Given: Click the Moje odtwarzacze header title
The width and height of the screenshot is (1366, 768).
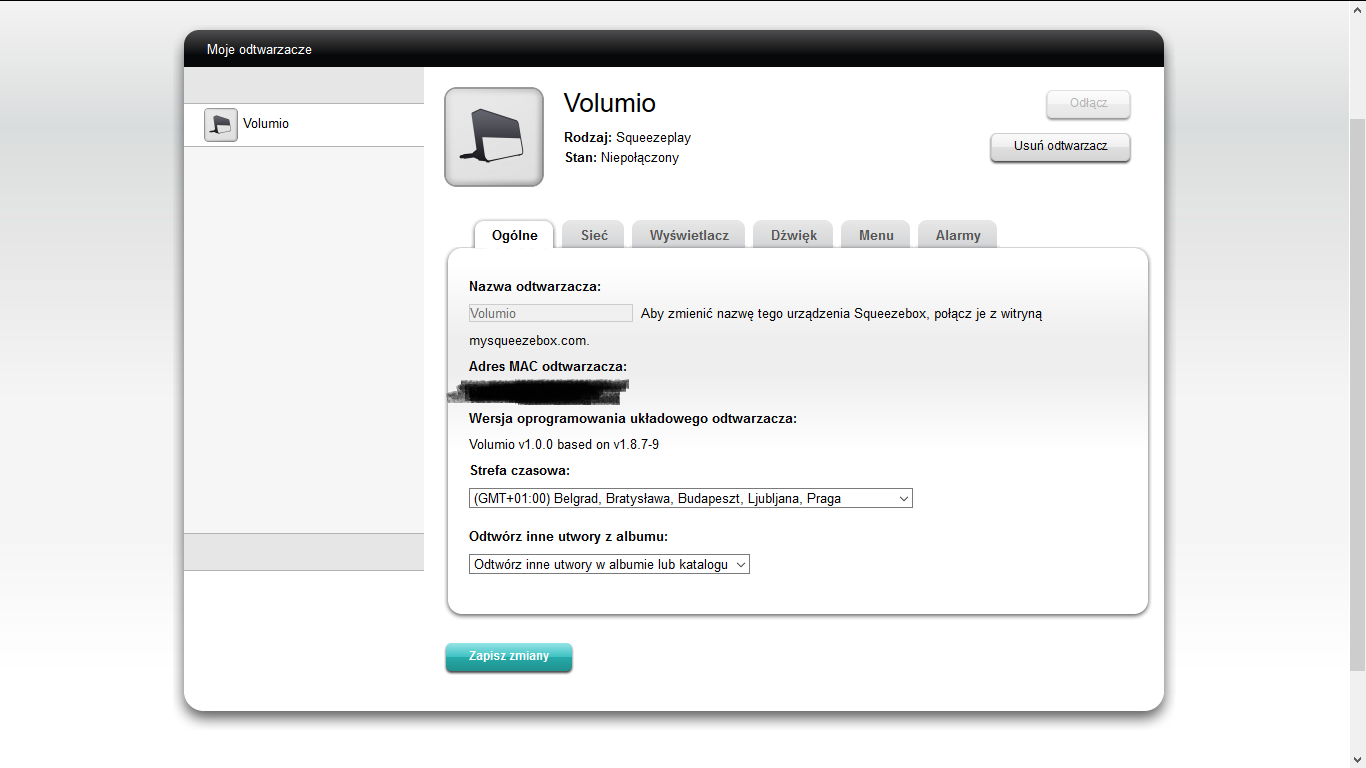Looking at the screenshot, I should (259, 49).
